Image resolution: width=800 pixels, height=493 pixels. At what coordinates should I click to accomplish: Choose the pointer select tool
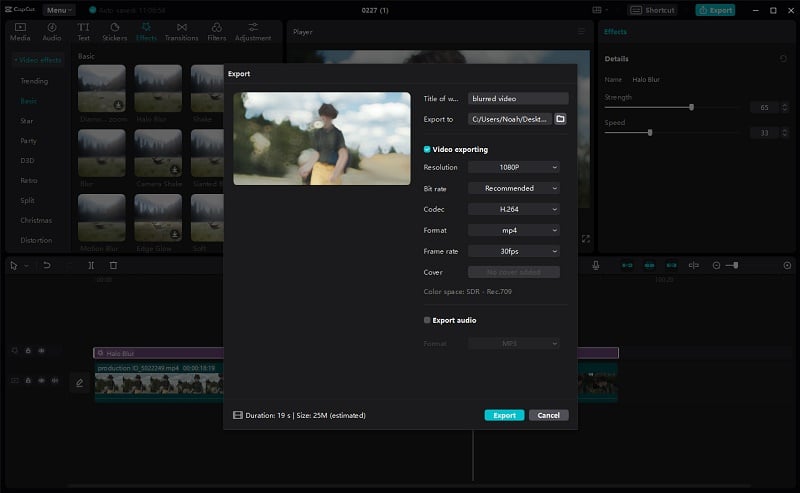tap(14, 265)
